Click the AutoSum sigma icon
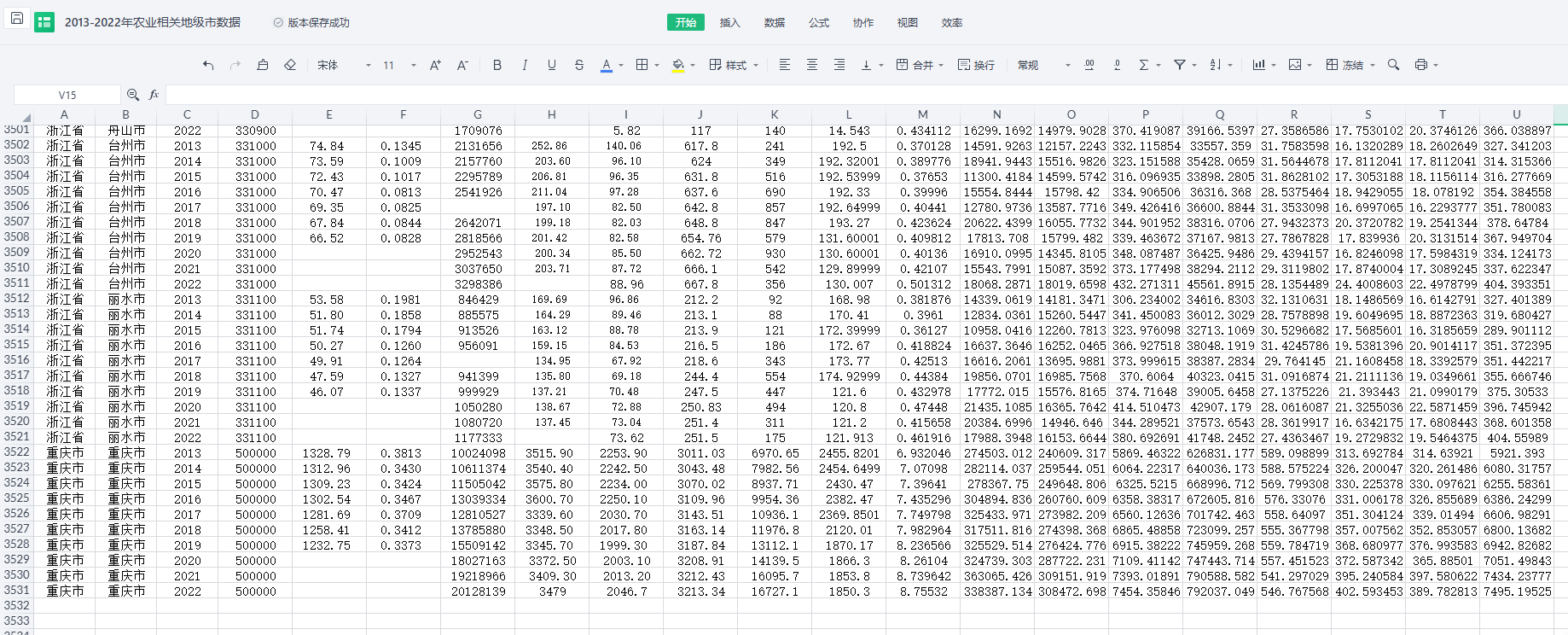The width and height of the screenshot is (1568, 635). click(x=1144, y=65)
